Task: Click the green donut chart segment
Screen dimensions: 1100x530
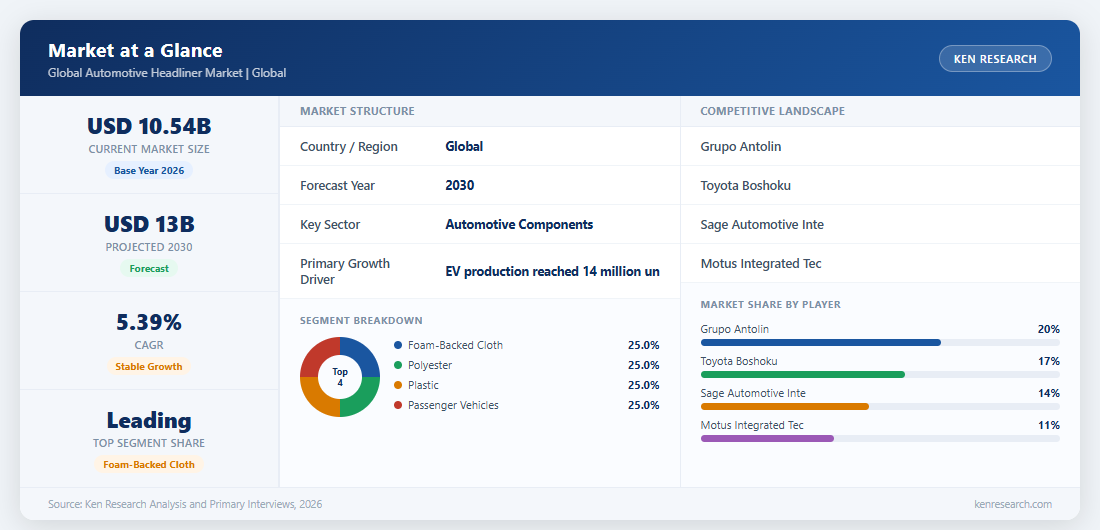Action: (360, 397)
